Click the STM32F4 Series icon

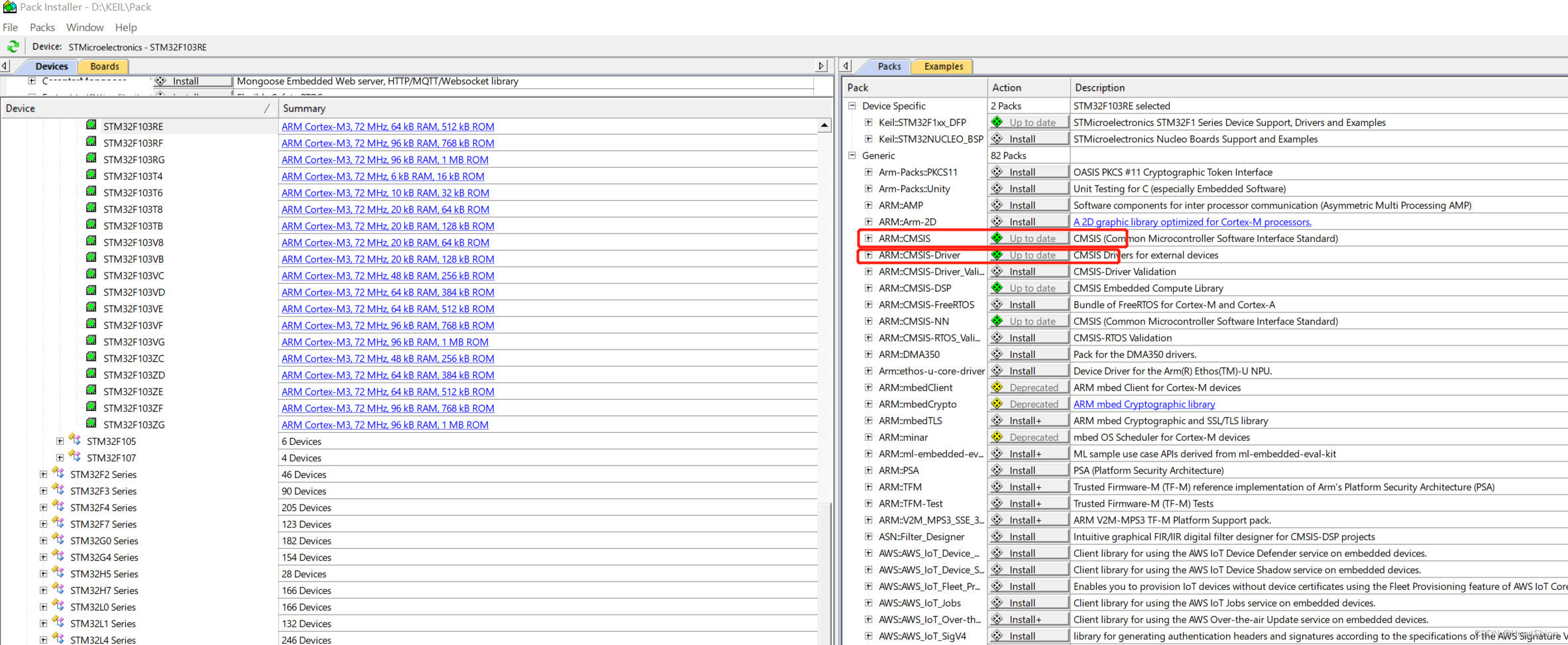[58, 506]
